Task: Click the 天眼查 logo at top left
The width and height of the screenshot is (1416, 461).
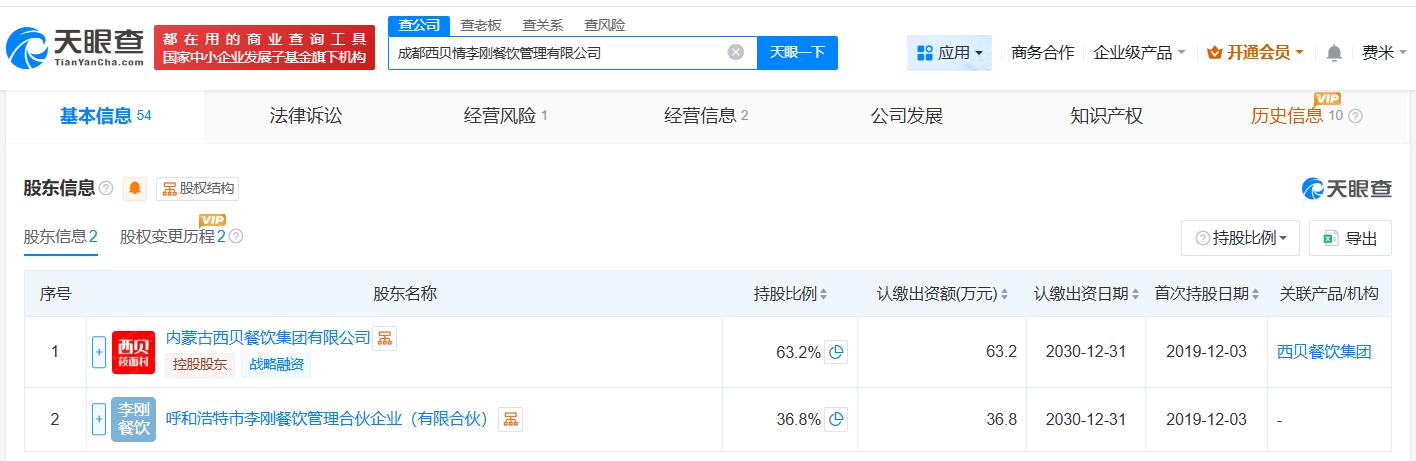Action: coord(70,46)
